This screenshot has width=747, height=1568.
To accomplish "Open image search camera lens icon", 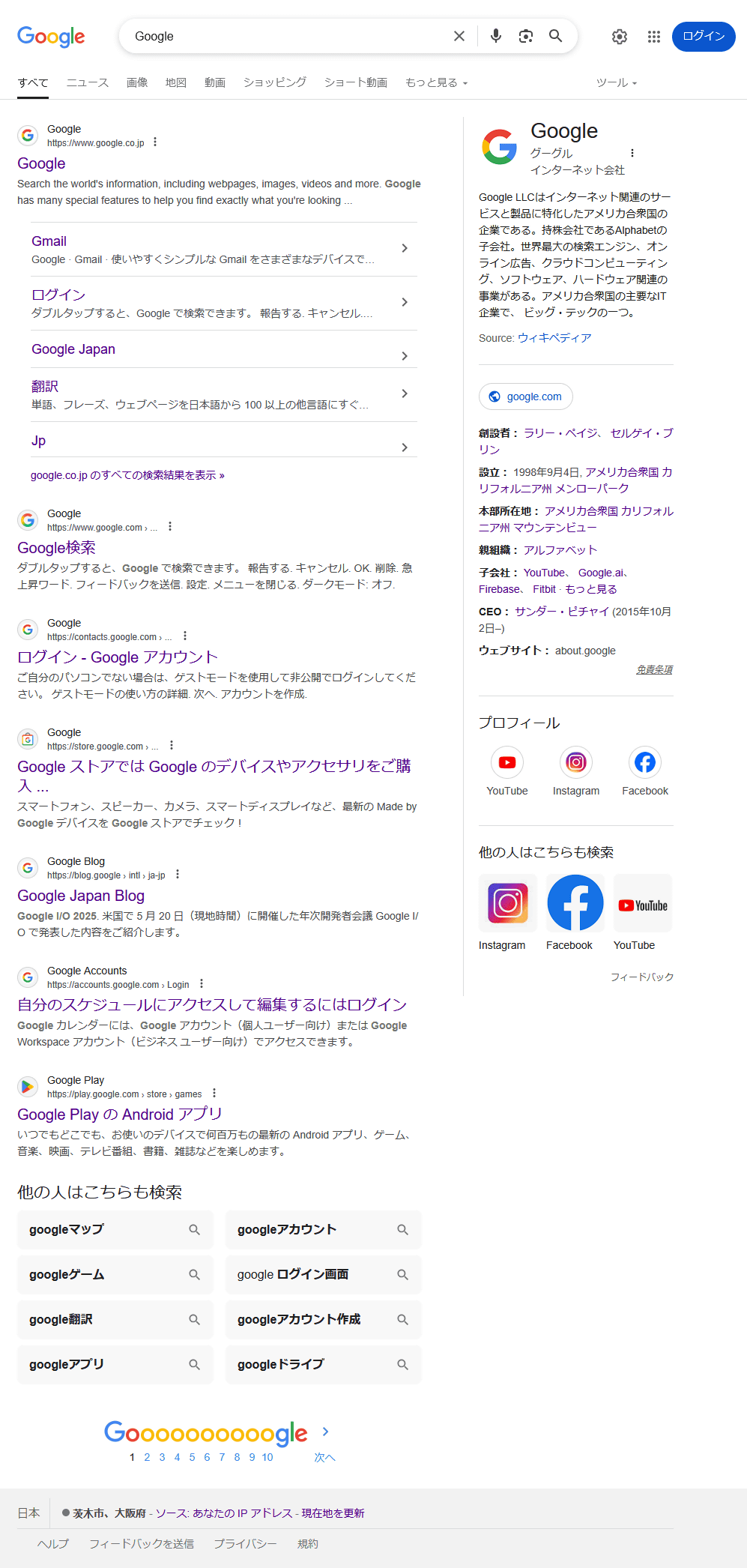I will click(x=526, y=36).
